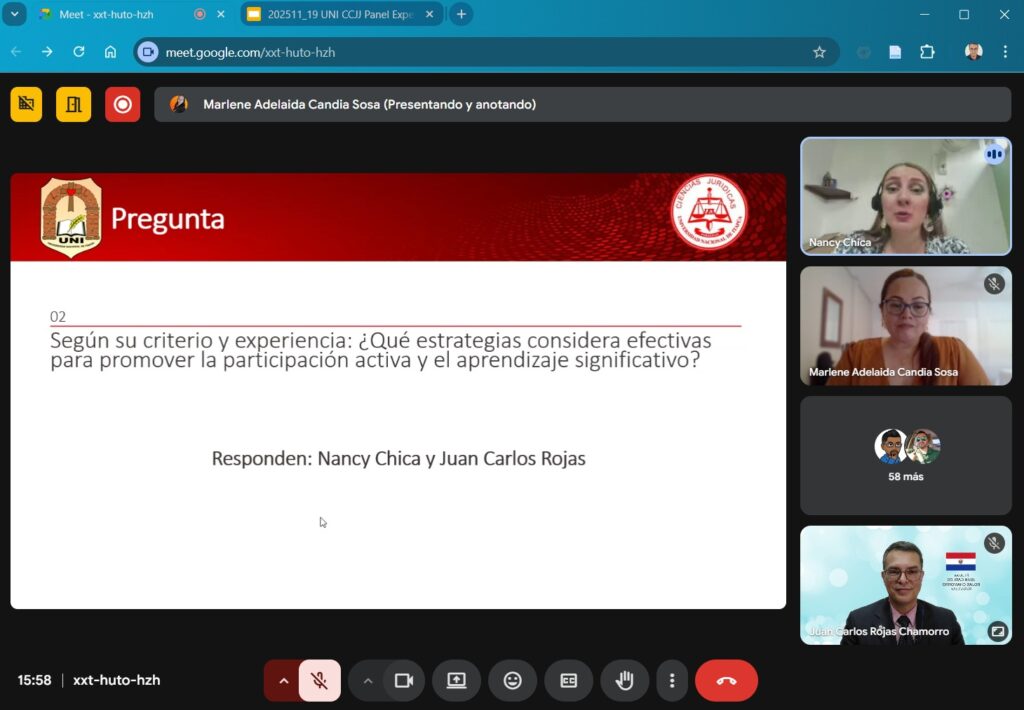Toggle the camera on or off
Image resolution: width=1024 pixels, height=710 pixels.
(404, 681)
